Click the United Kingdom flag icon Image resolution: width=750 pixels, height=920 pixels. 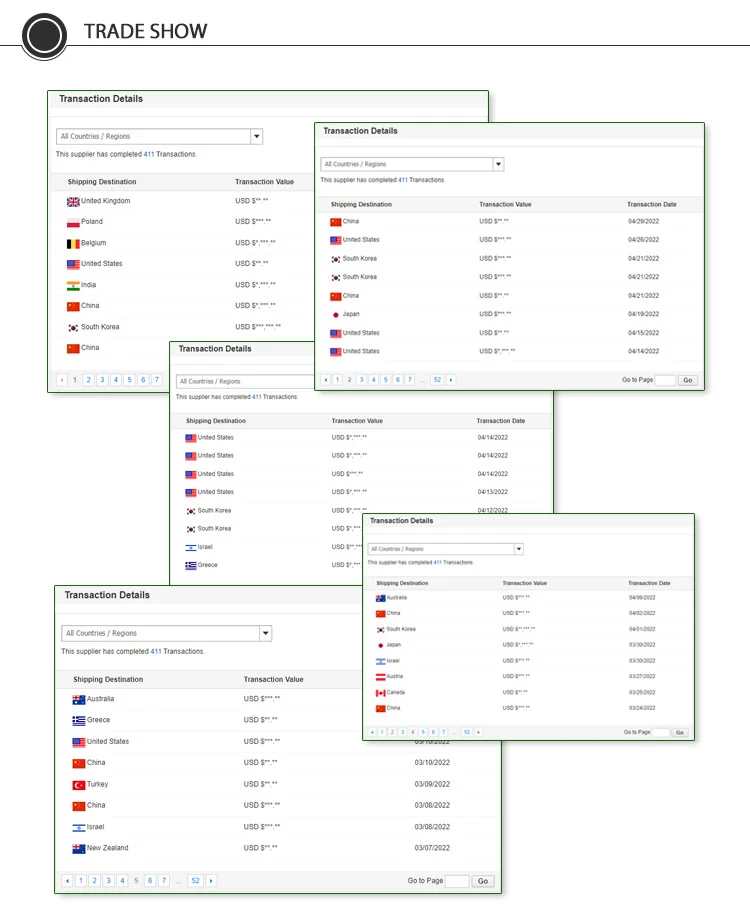(x=73, y=201)
